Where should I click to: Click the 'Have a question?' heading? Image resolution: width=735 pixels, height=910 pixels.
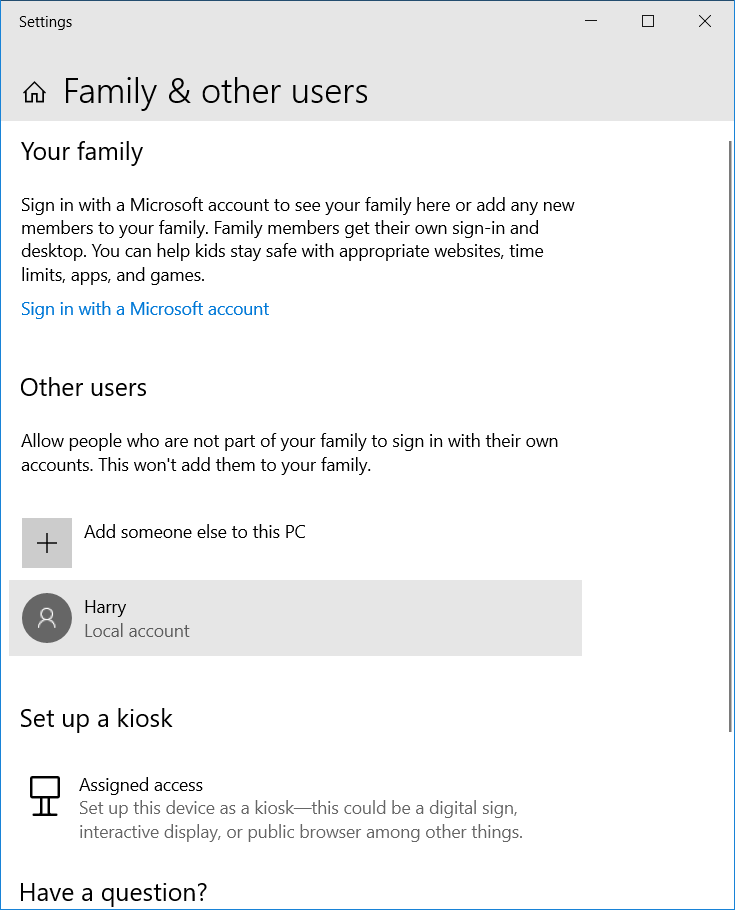113,893
